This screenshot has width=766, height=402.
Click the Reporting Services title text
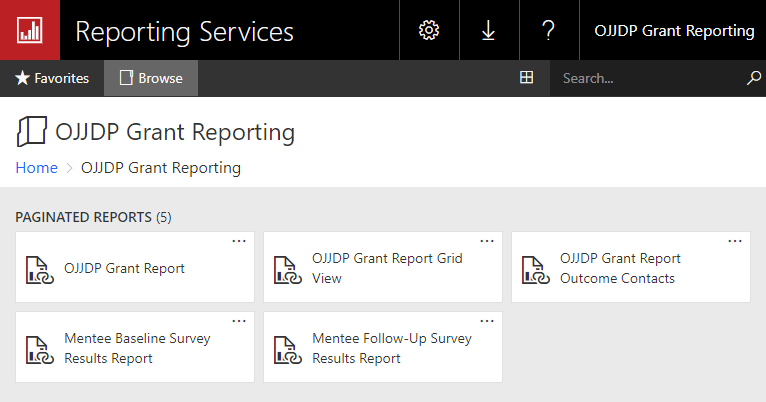(184, 32)
